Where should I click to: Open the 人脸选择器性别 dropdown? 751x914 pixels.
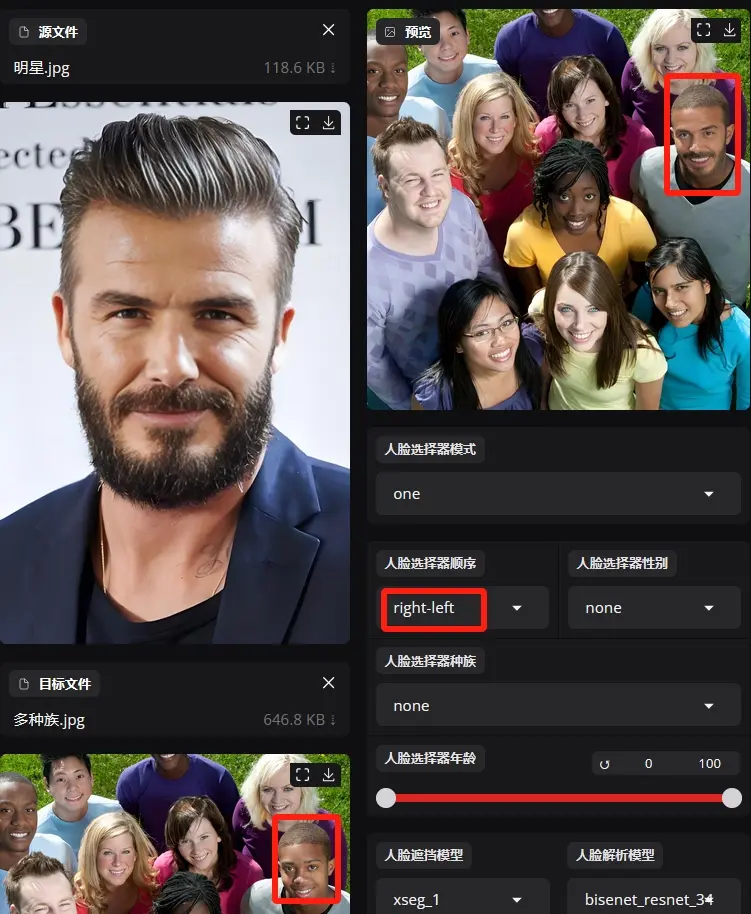pos(708,608)
